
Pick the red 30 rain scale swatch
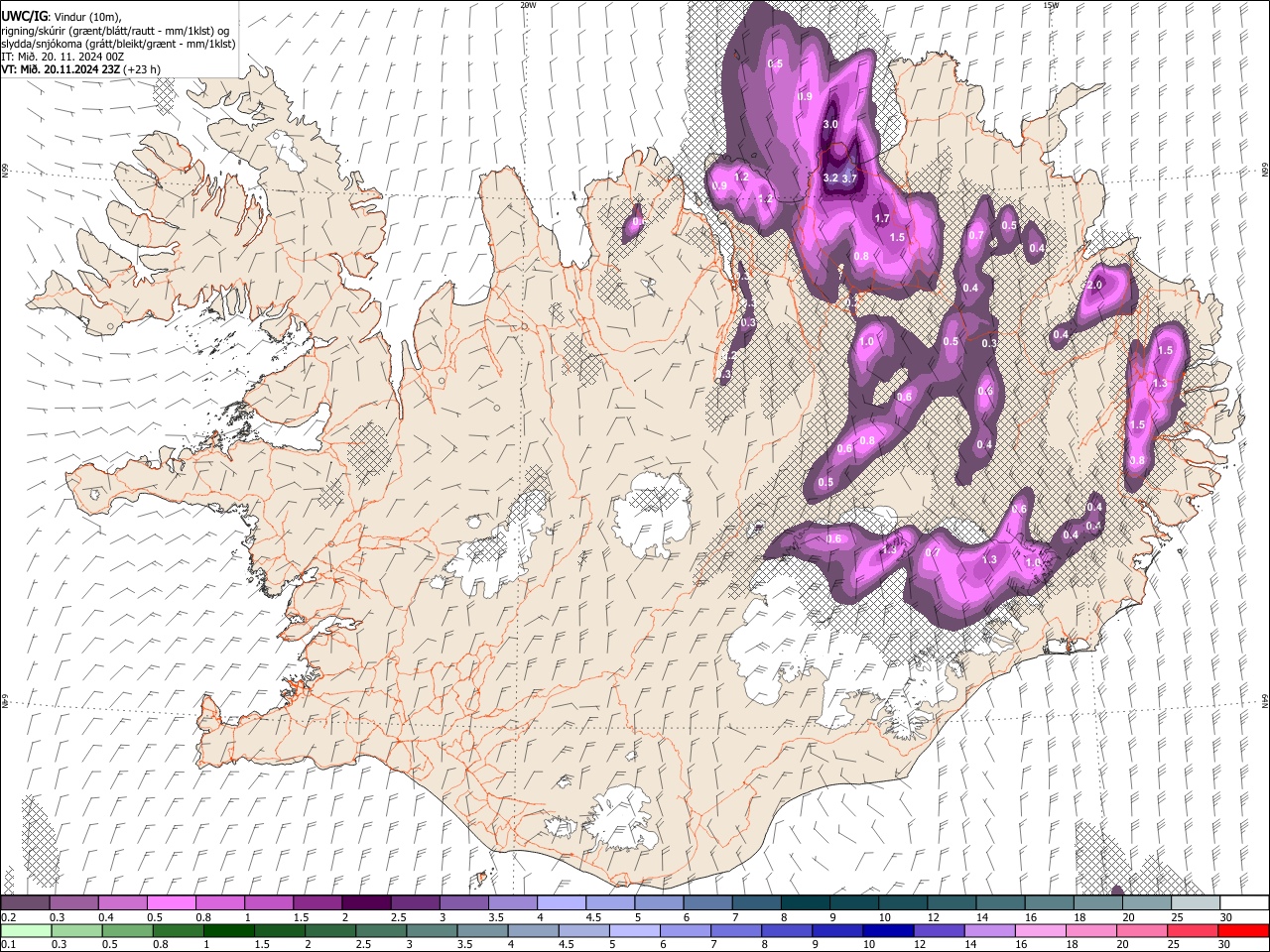click(1243, 930)
